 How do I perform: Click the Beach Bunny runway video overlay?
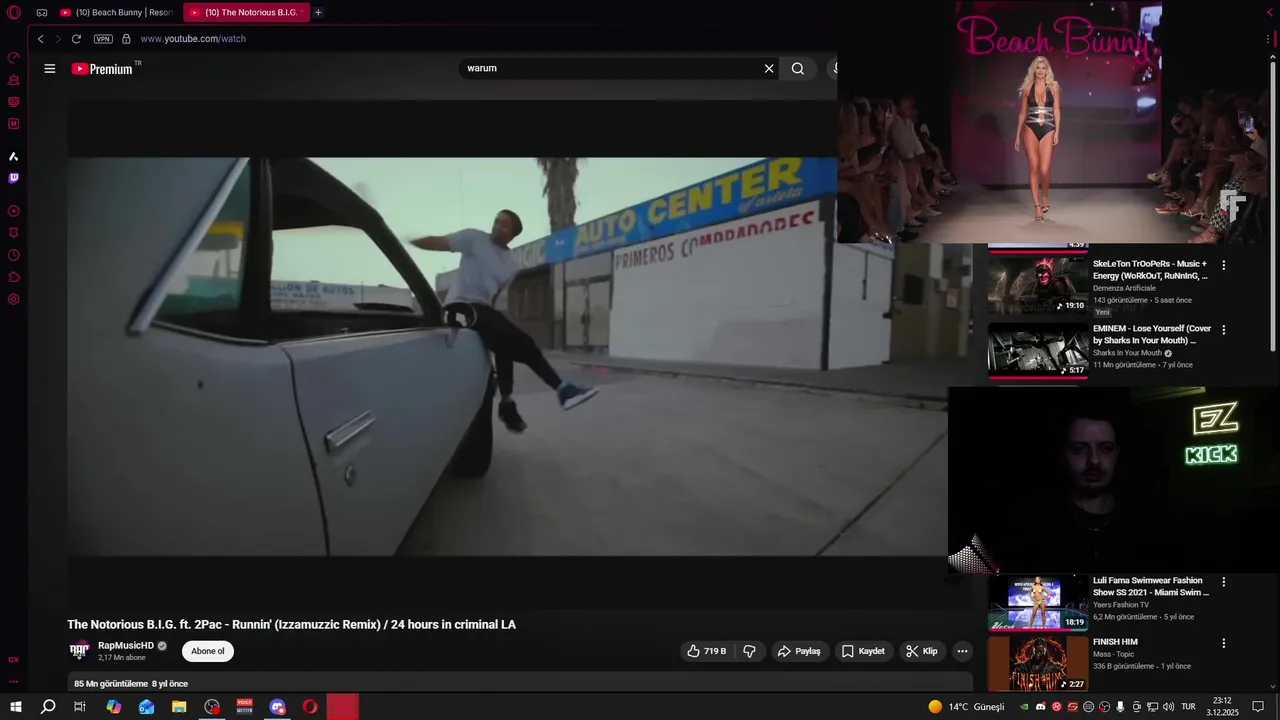(1058, 122)
